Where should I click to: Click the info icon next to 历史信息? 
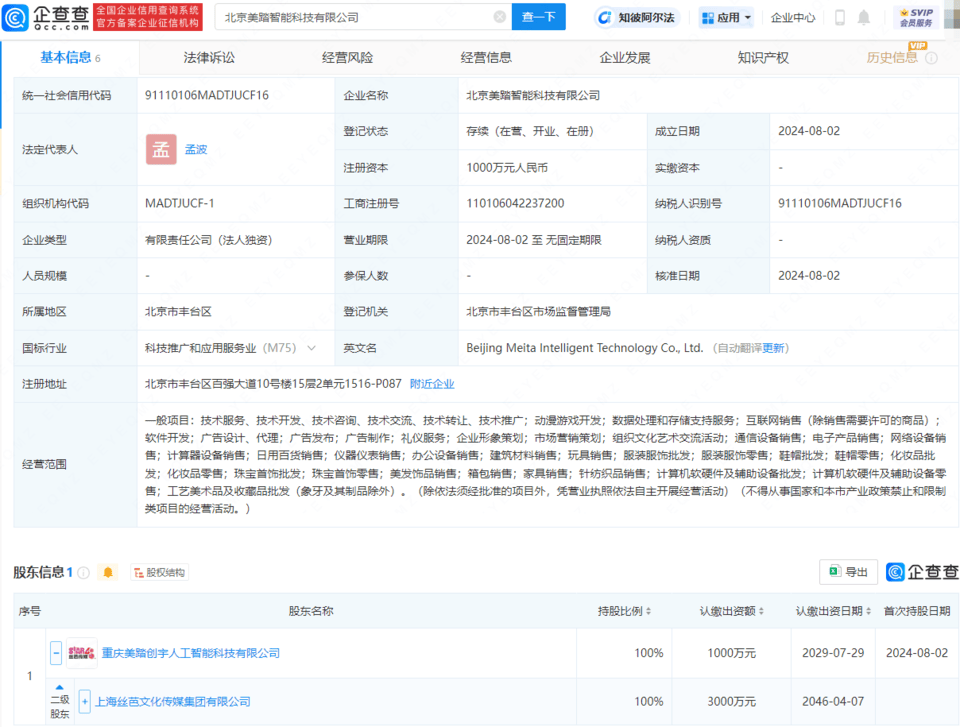[931, 58]
